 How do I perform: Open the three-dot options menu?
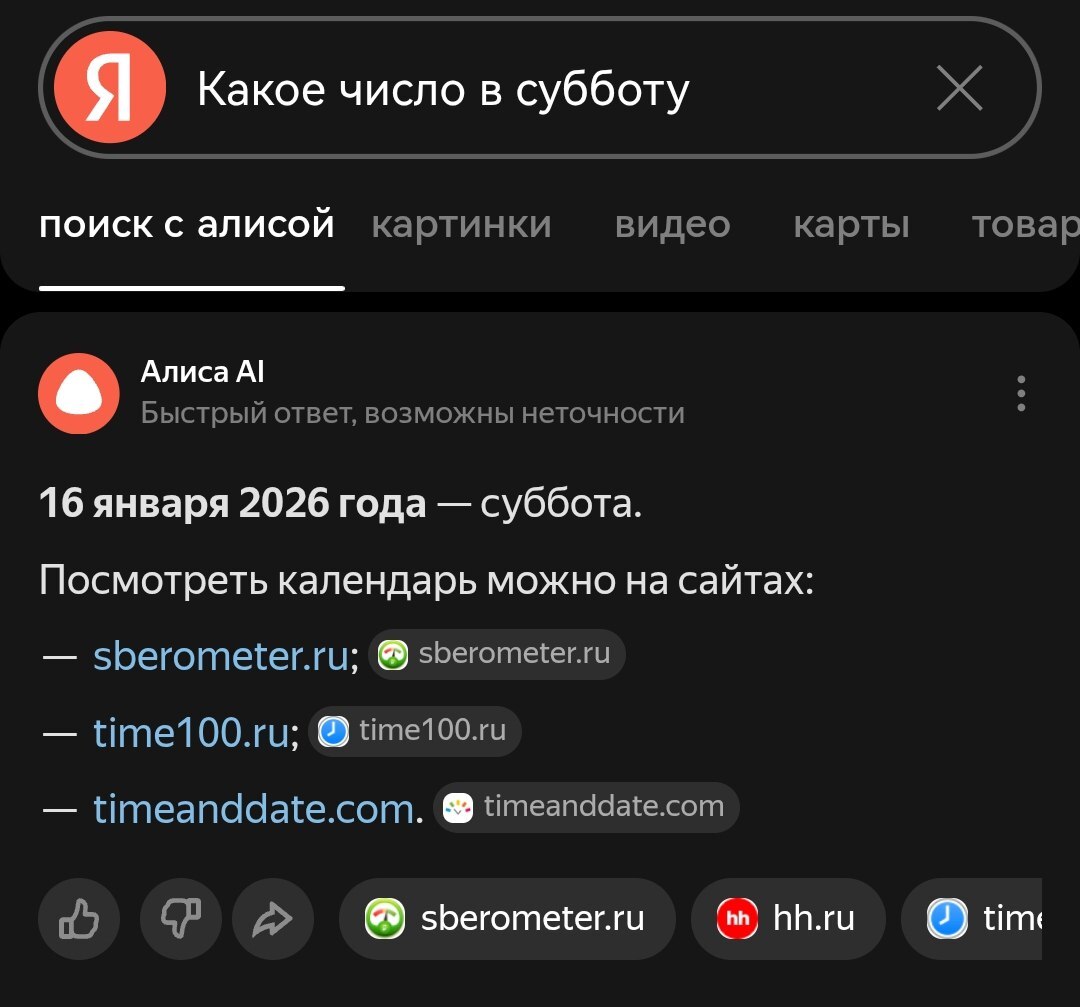1020,393
